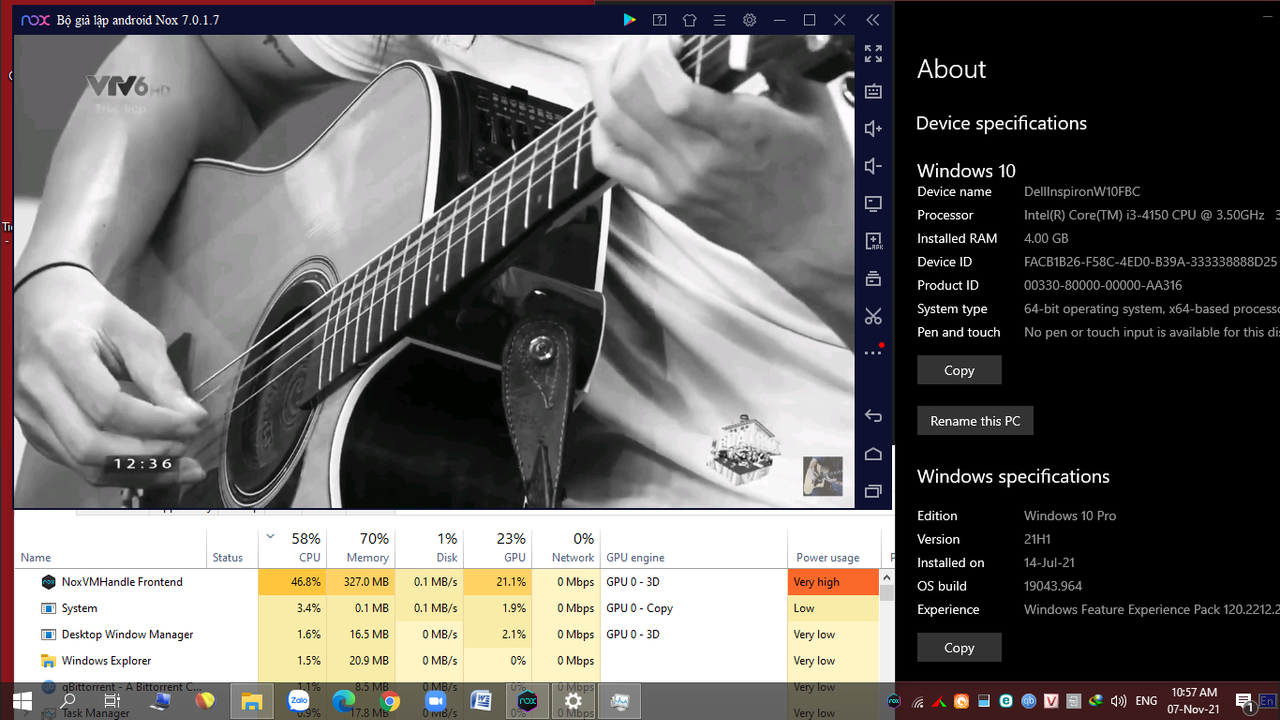Open system tray volume speaker icon
1280x720 pixels.
point(1118,701)
